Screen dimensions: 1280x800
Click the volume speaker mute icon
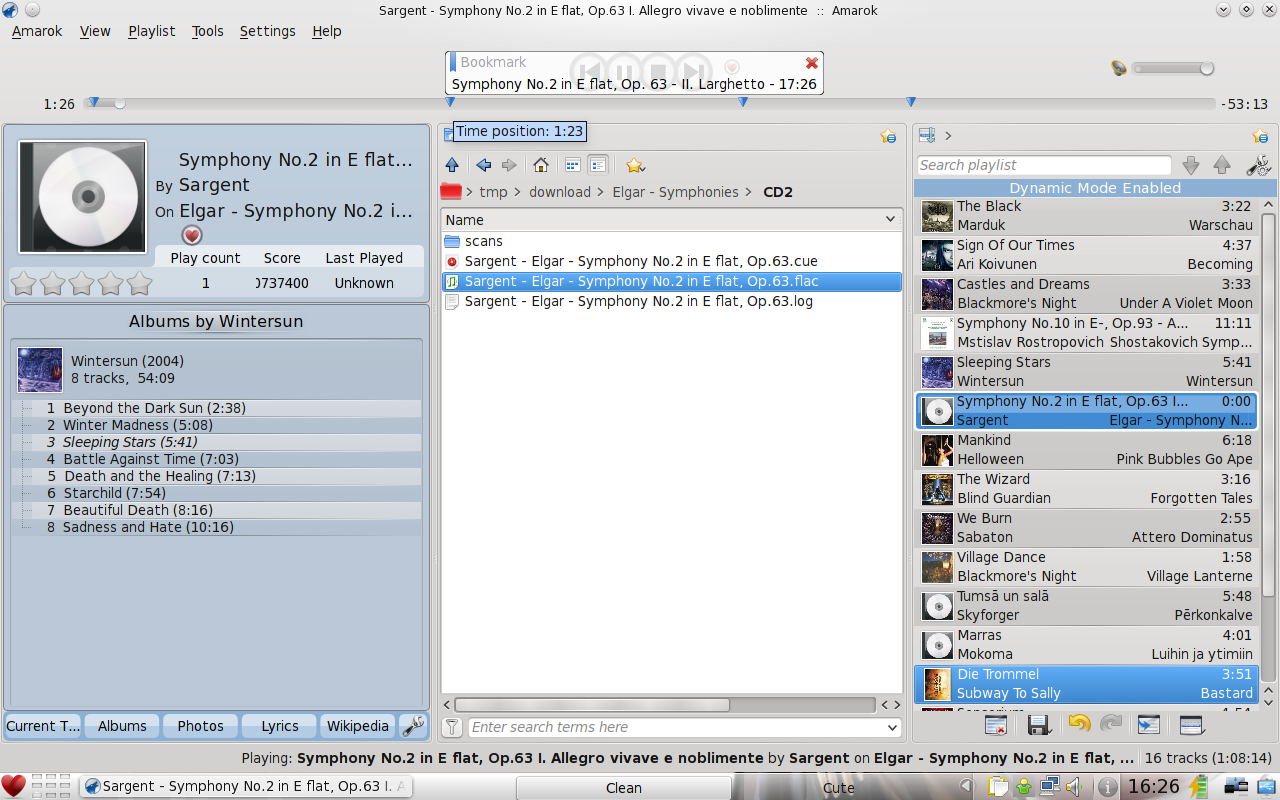point(1119,69)
